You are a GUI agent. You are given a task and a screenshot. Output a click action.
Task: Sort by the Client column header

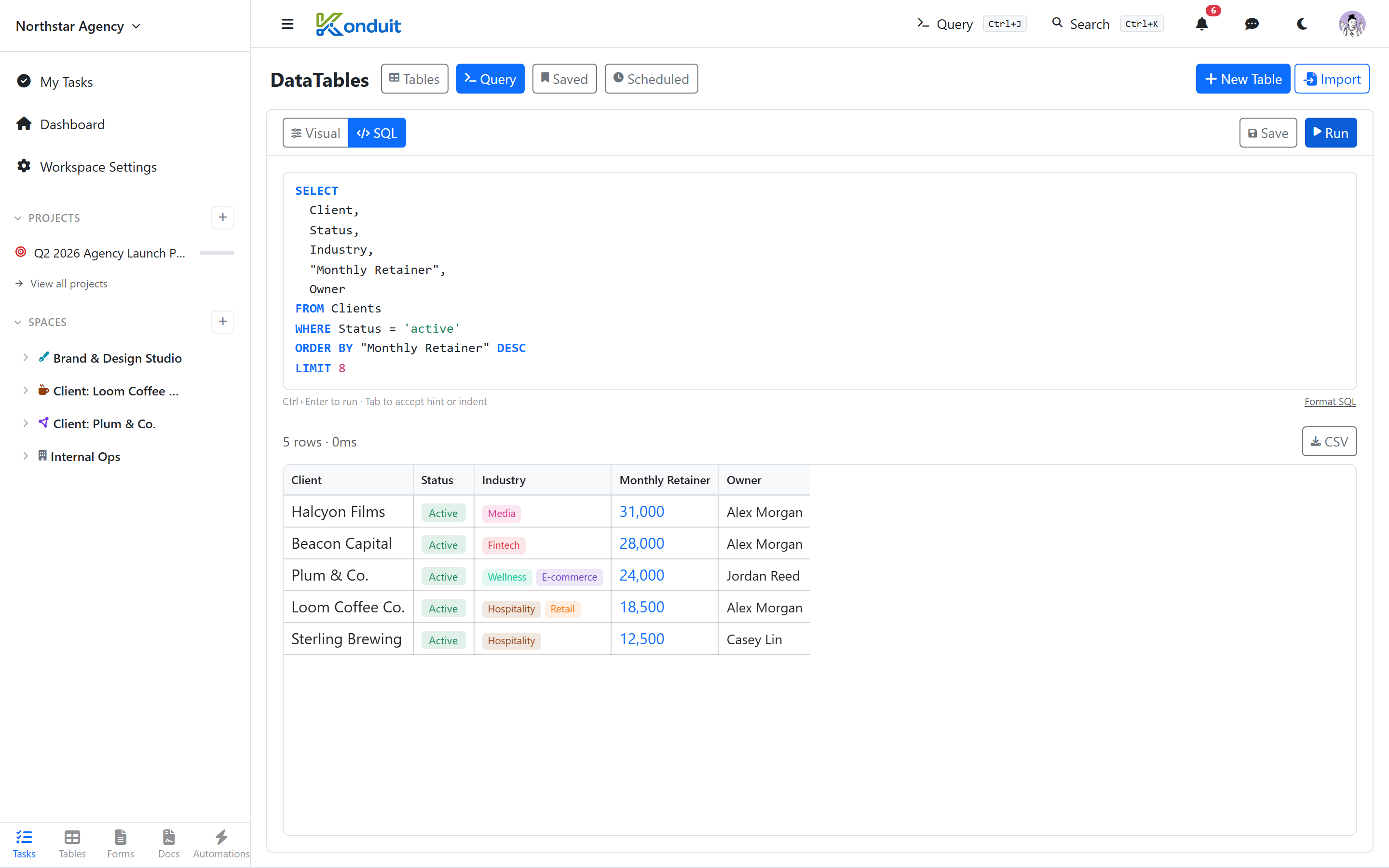click(x=348, y=480)
